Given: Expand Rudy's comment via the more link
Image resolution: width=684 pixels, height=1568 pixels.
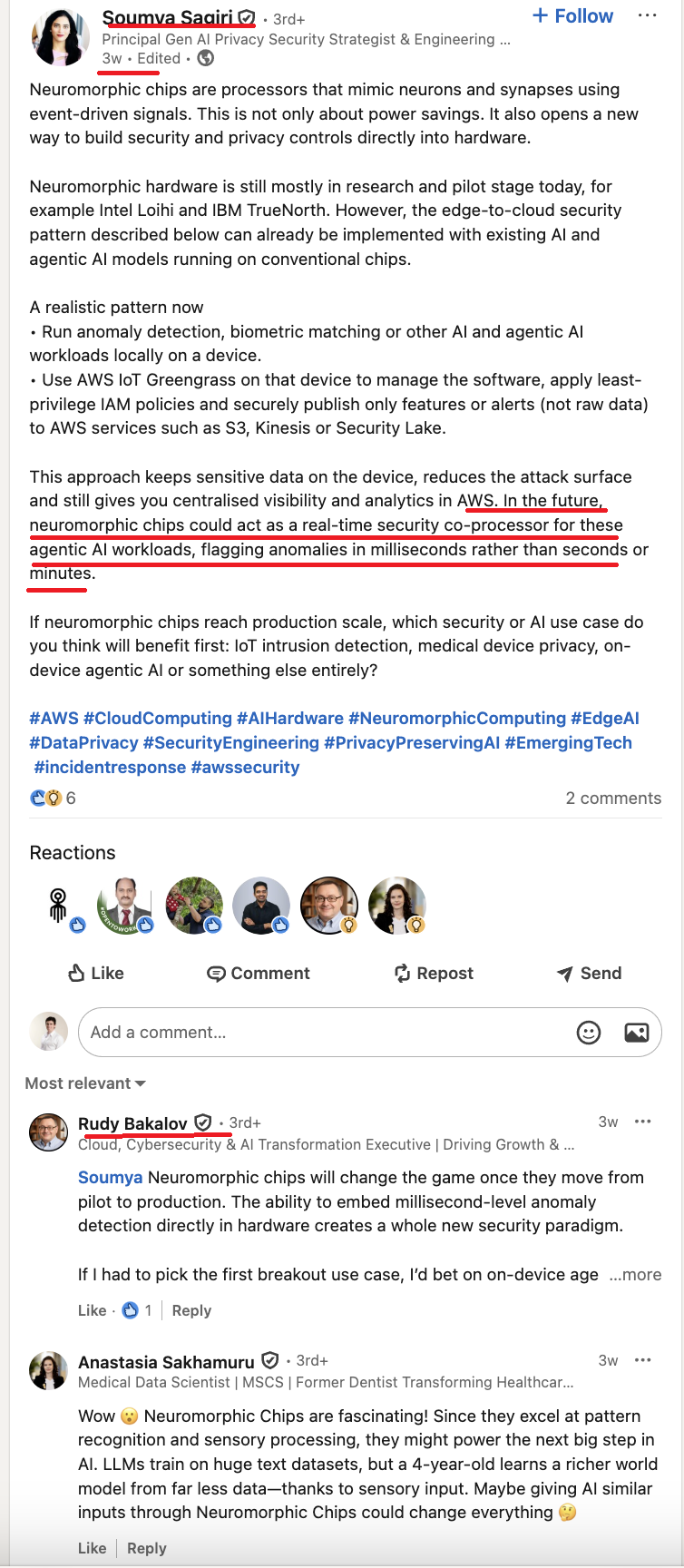Looking at the screenshot, I should pos(636,1275).
